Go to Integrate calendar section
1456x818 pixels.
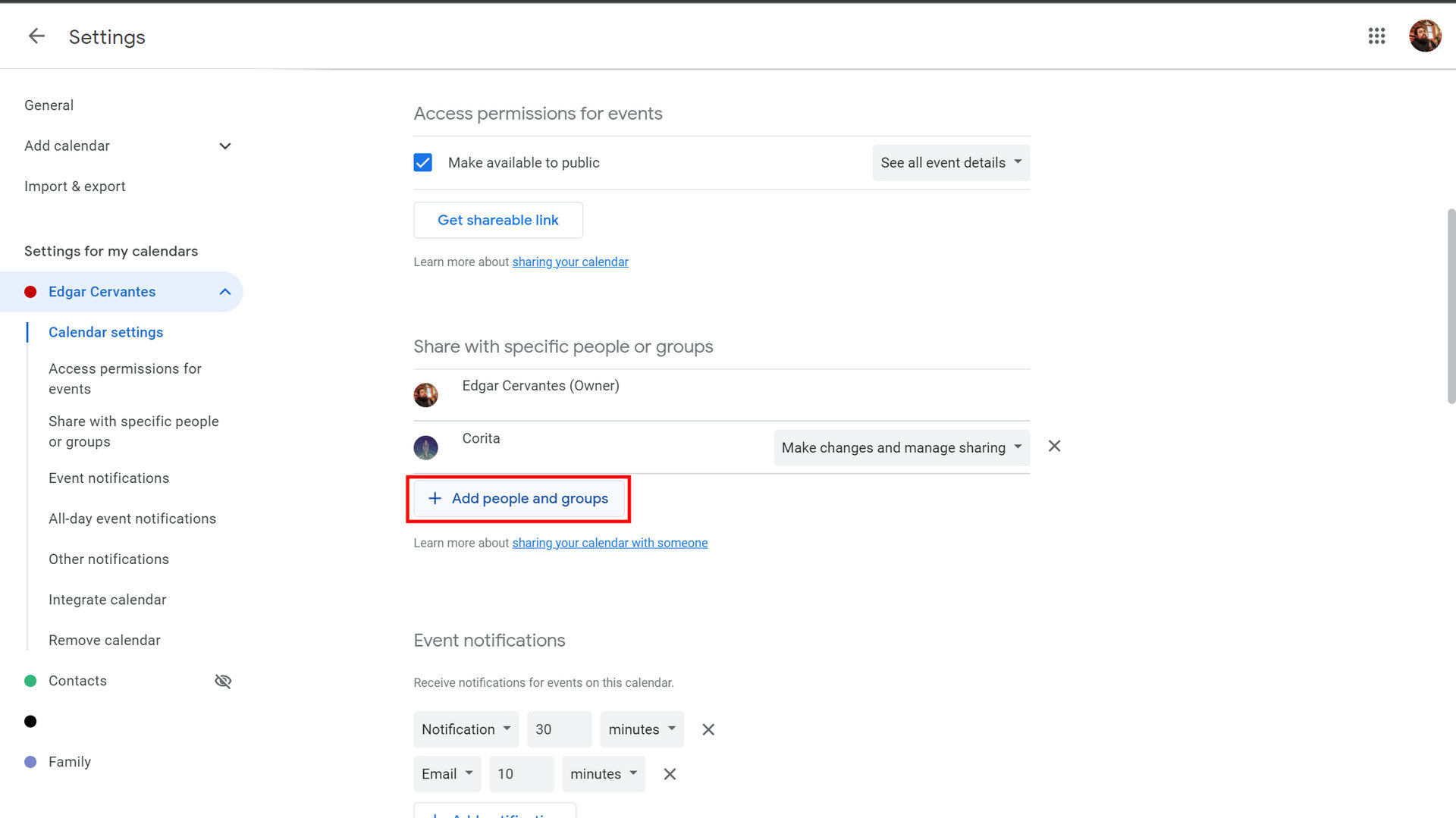pos(107,600)
